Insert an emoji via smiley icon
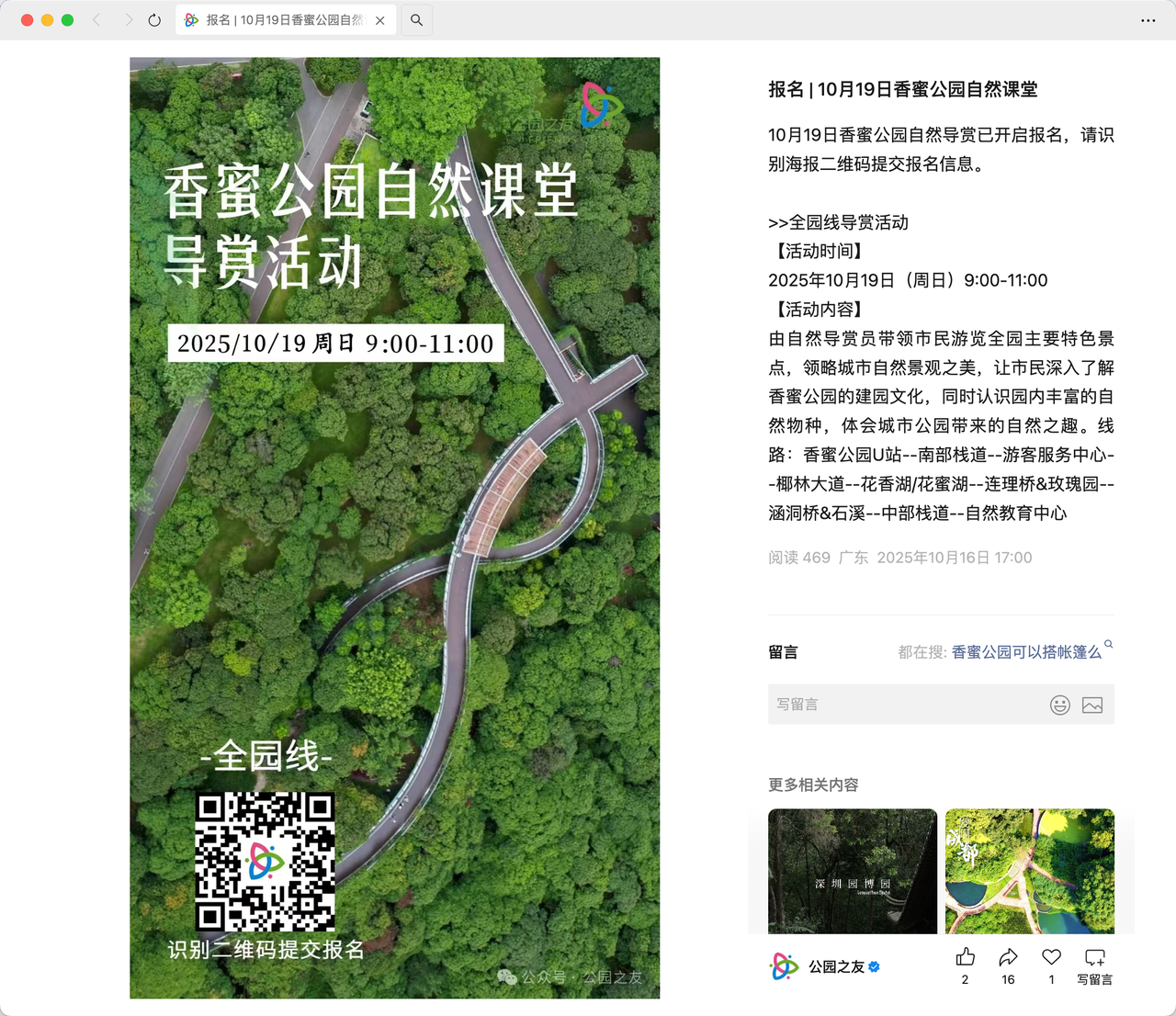Screen dimensions: 1176x1016 coord(1060,705)
